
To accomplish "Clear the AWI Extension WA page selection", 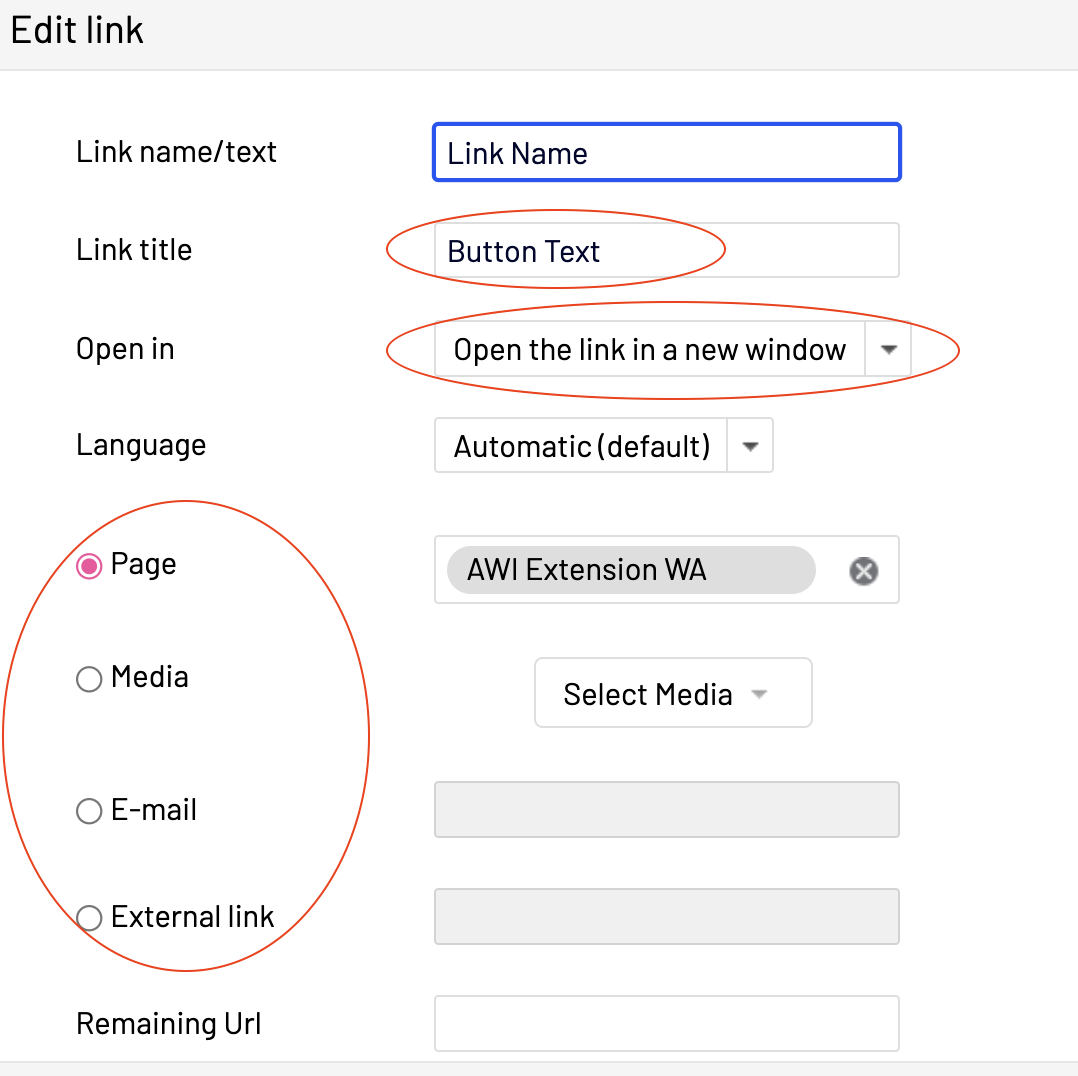I will (863, 571).
